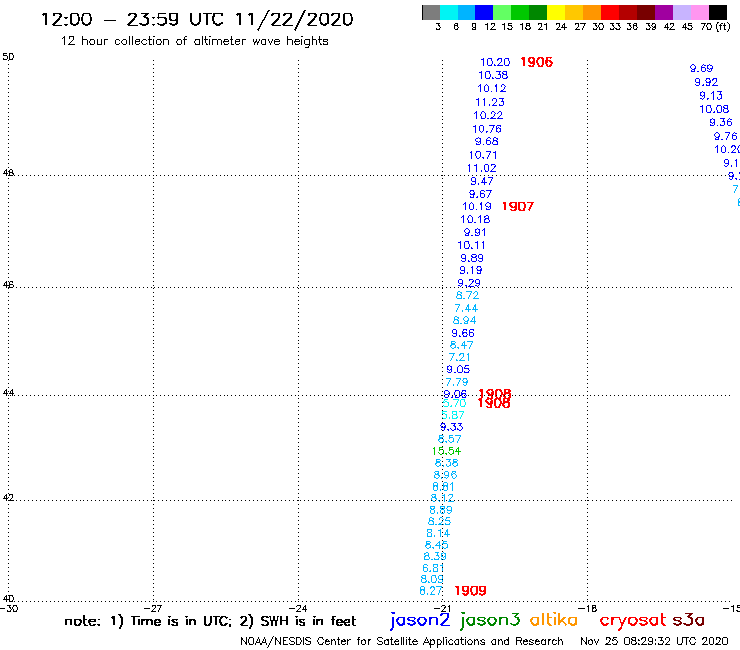Click the 8.72 wave height reading
Viewport: 740px width, 650px height.
467,295
